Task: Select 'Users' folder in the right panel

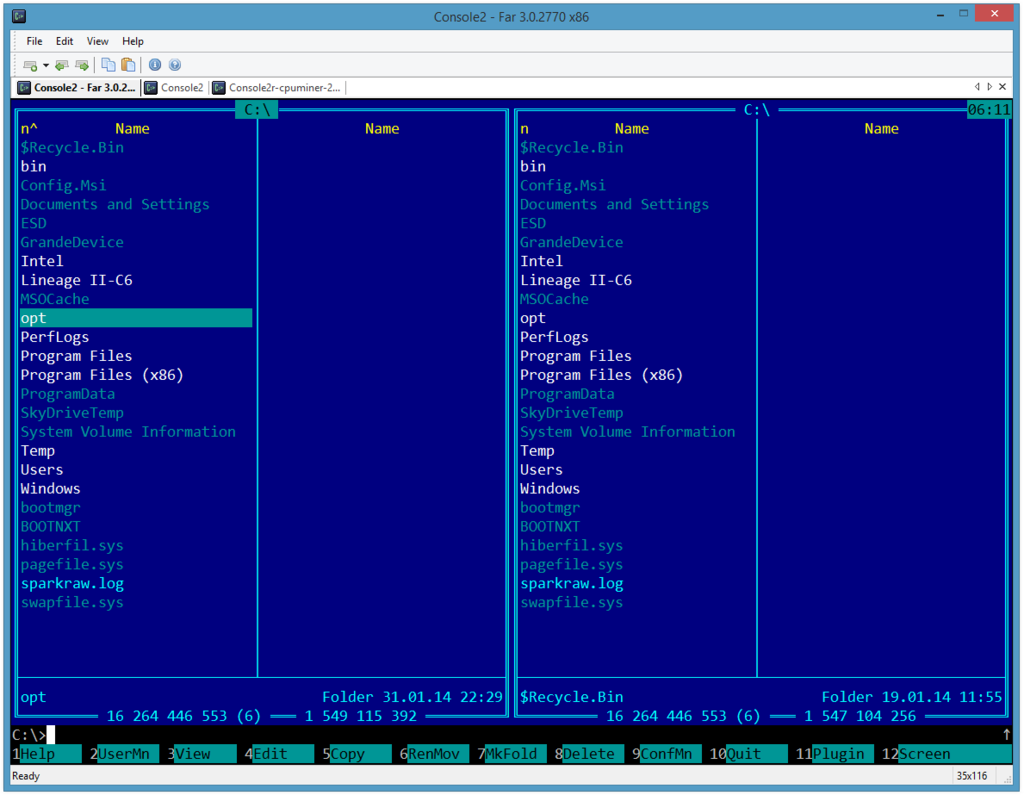Action: pyautogui.click(x=541, y=470)
